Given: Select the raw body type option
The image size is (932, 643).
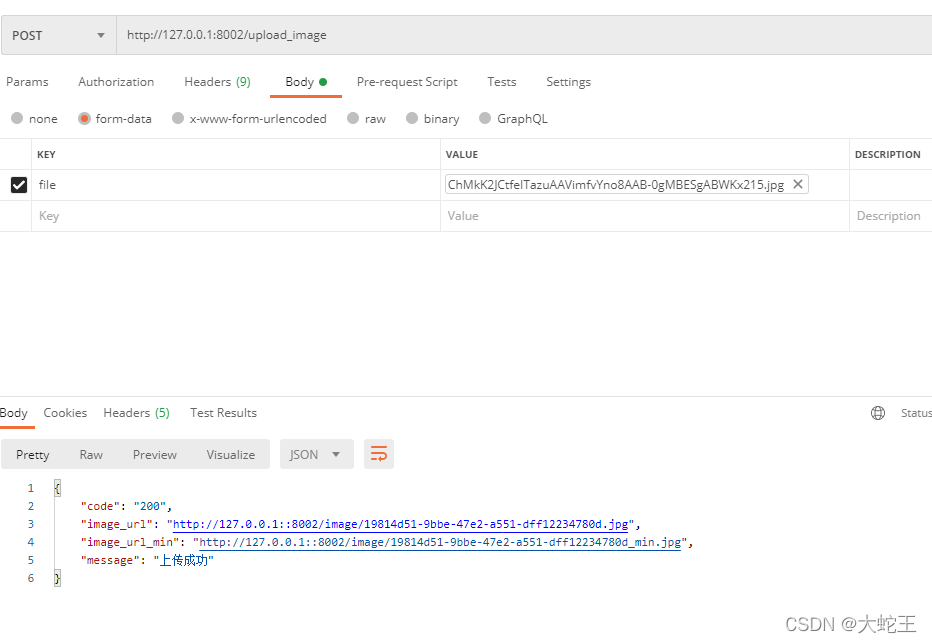Looking at the screenshot, I should click(353, 118).
